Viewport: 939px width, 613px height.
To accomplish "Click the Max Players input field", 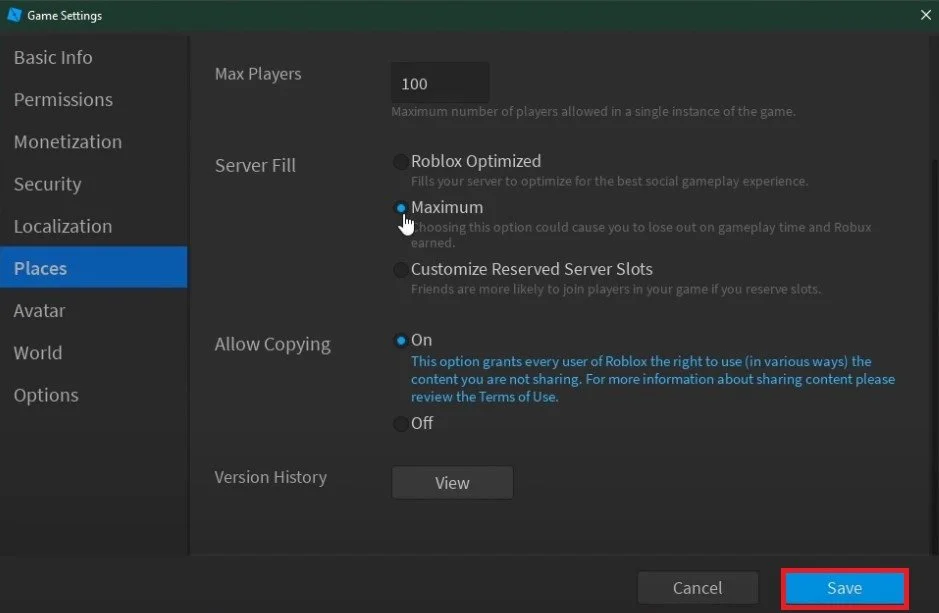I will (x=440, y=83).
